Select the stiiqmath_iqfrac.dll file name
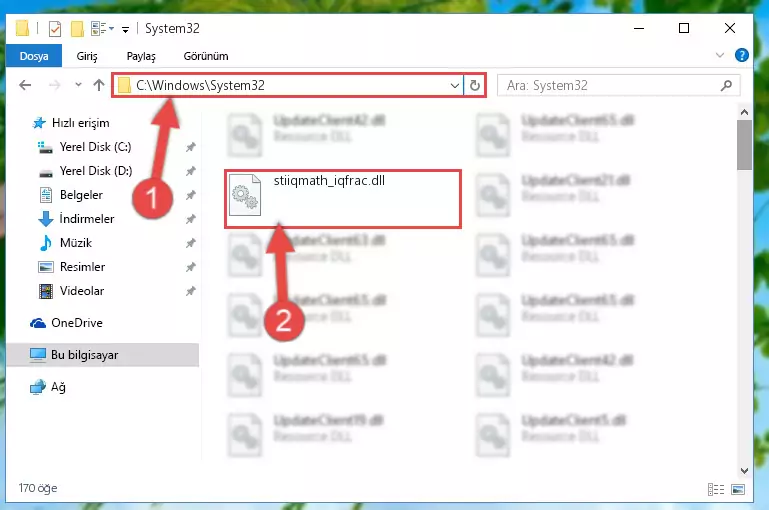This screenshot has height=510, width=769. [x=329, y=181]
